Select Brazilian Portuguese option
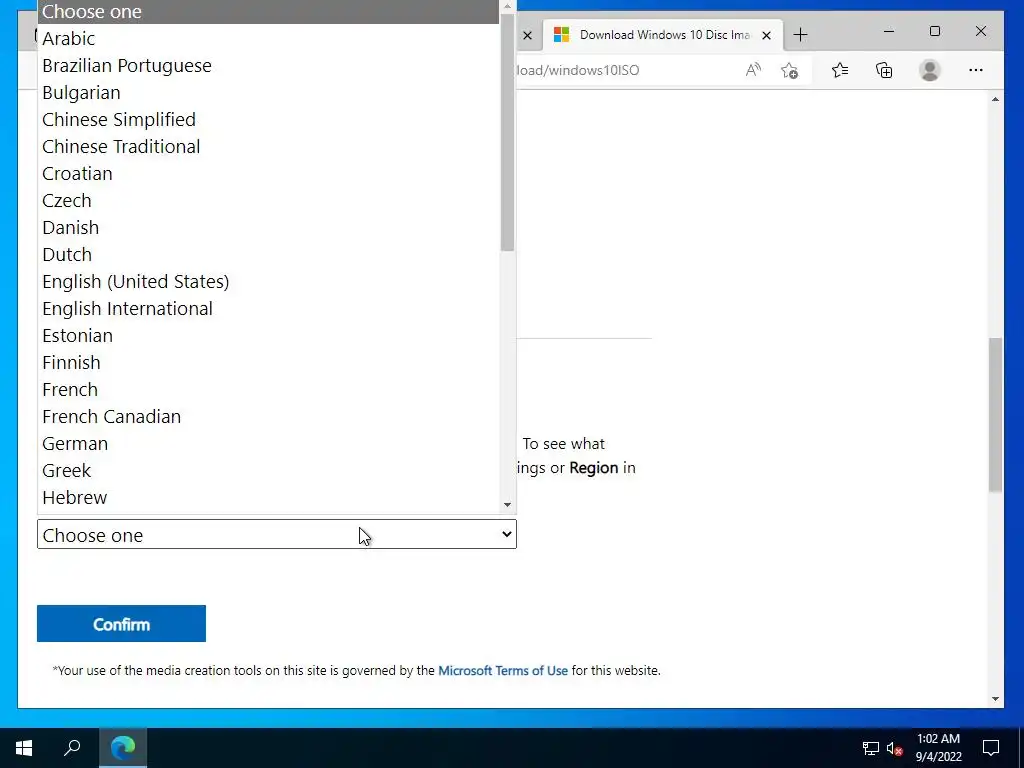 (x=268, y=65)
